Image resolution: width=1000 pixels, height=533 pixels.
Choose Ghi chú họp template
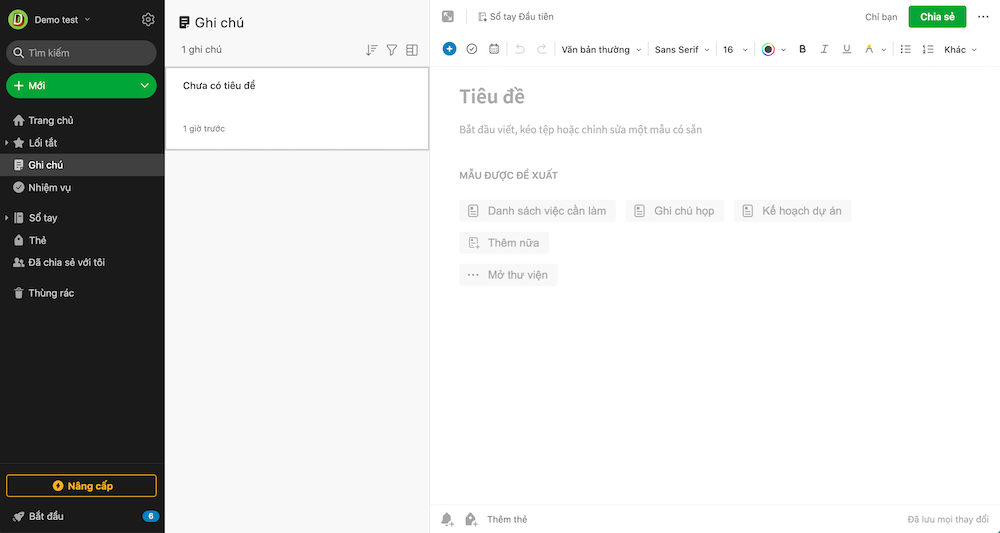coord(674,211)
